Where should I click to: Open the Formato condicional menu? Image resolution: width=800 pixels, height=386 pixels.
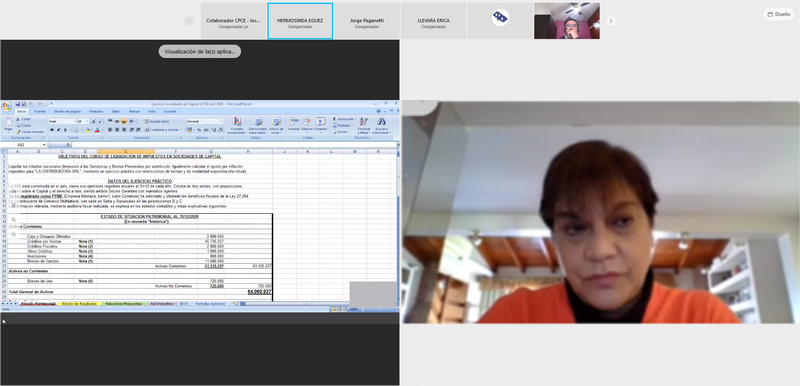[x=237, y=125]
